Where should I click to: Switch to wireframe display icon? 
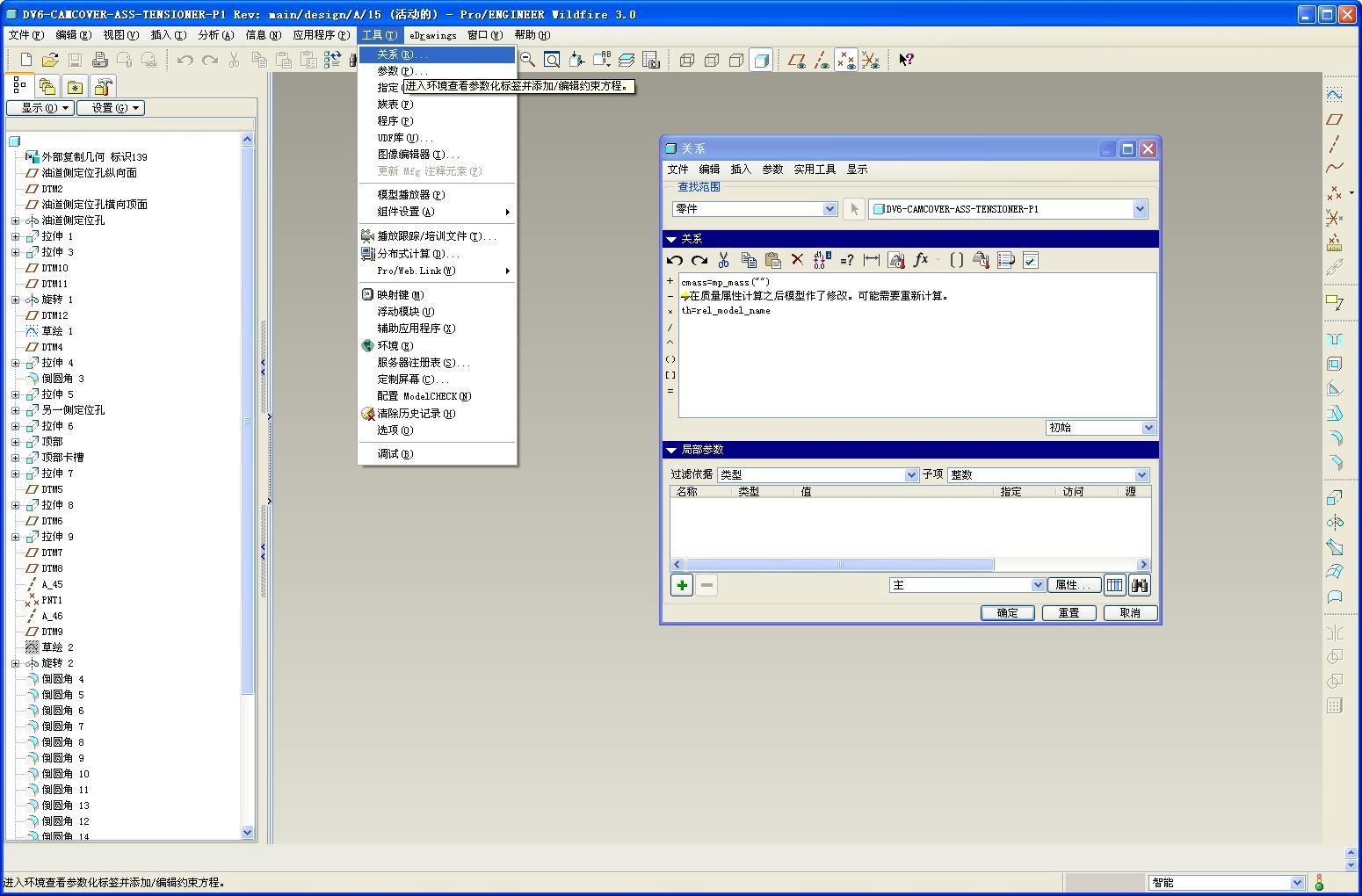click(687, 60)
